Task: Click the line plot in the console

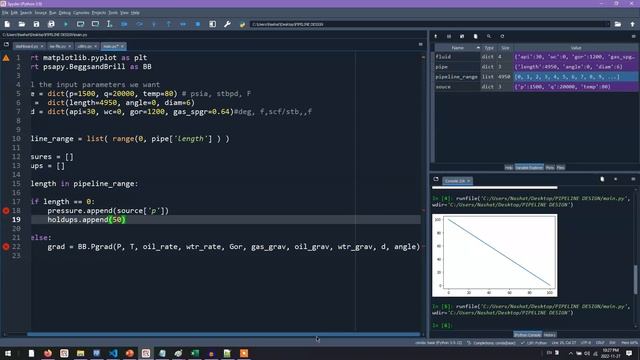Action: [x=495, y=255]
